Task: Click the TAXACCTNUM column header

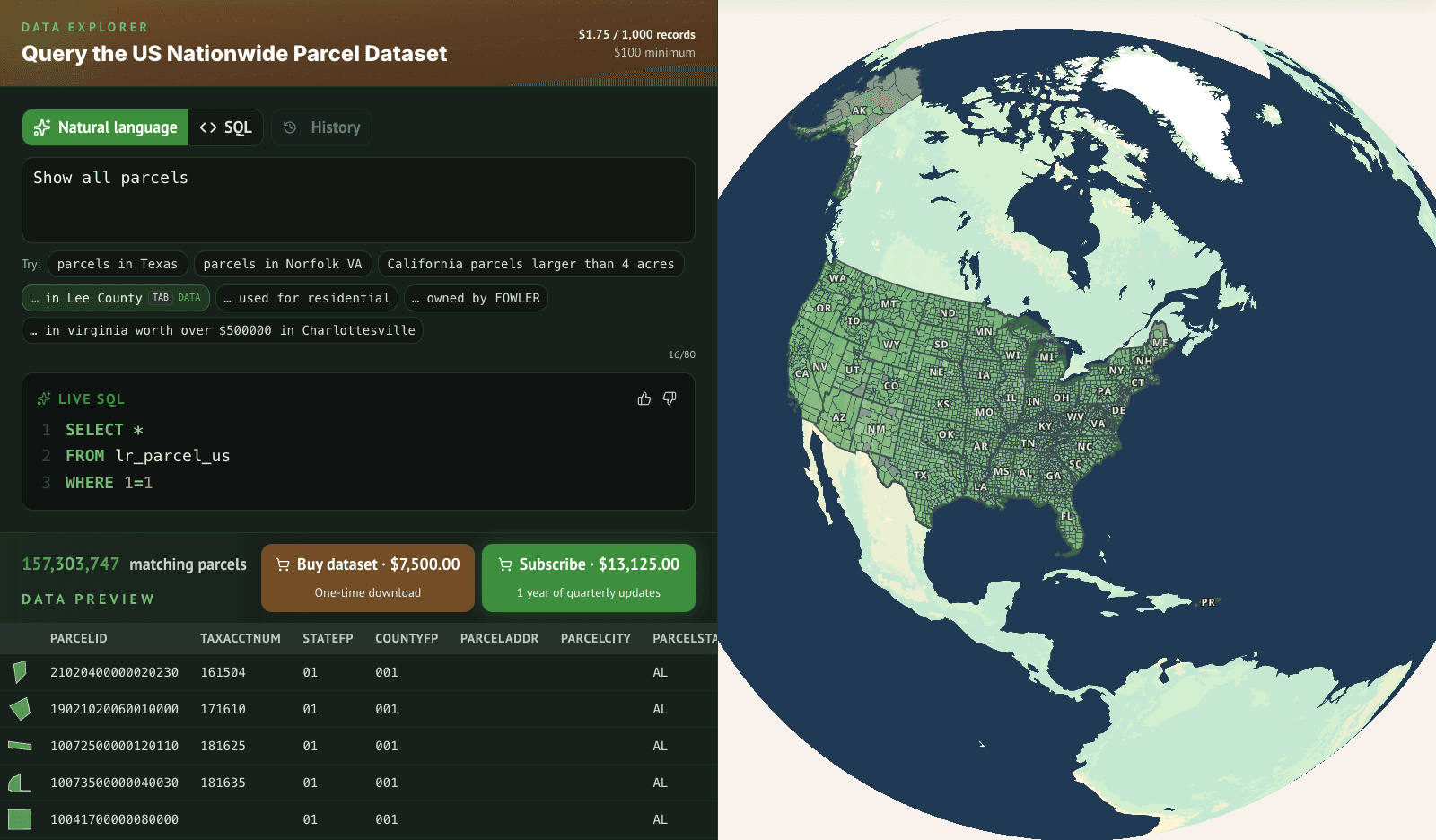Action: coord(241,638)
